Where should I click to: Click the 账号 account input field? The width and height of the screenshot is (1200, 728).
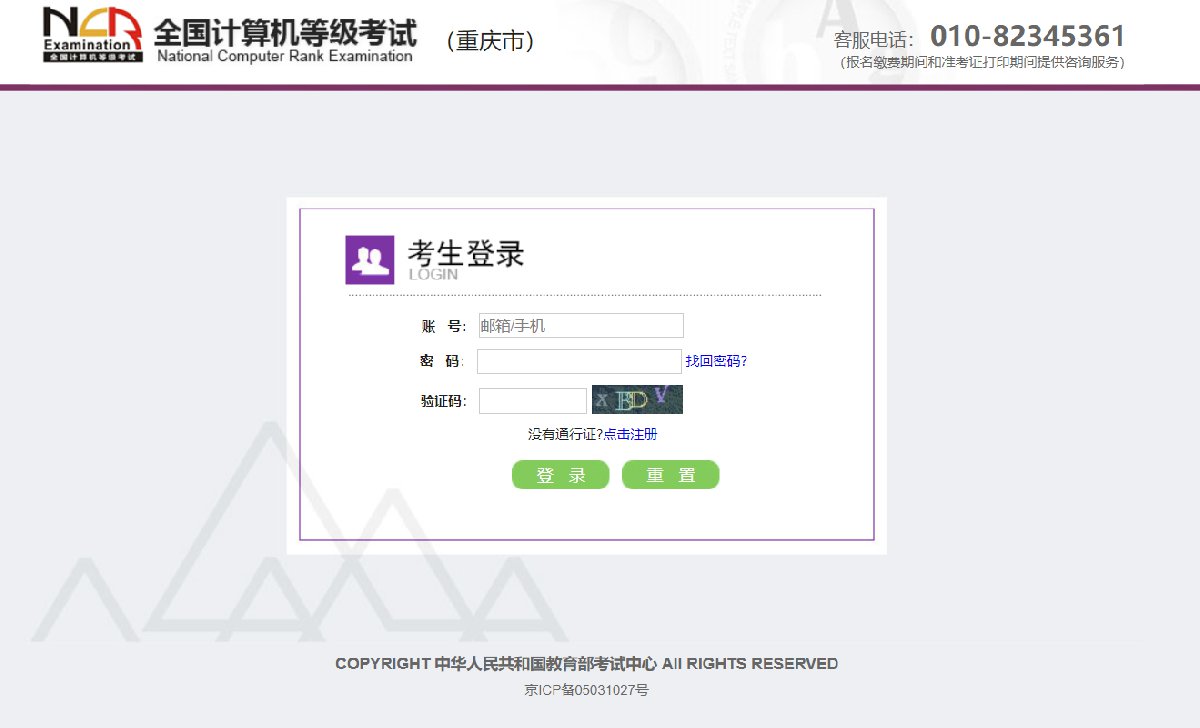tap(580, 326)
